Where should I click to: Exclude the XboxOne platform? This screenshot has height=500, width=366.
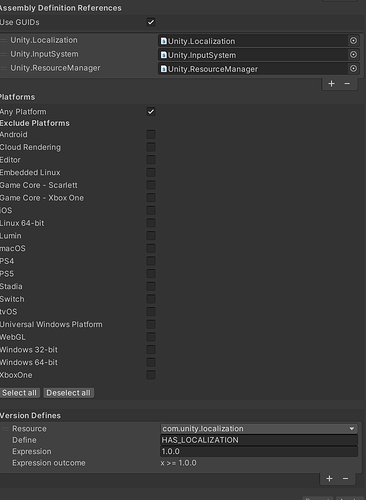coord(151,375)
